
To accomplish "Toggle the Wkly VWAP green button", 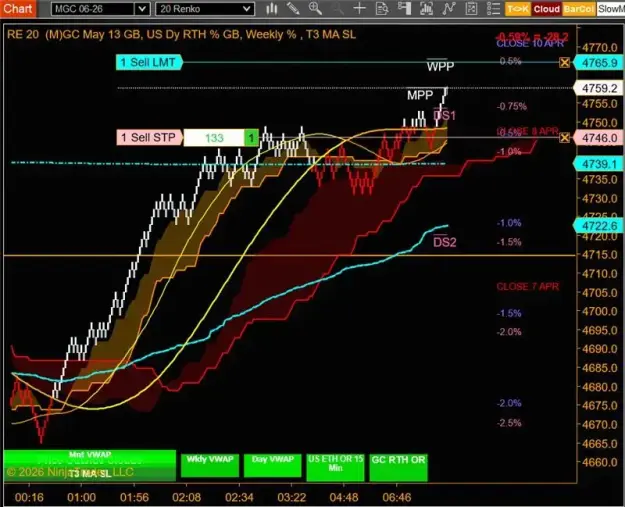I will coord(210,465).
